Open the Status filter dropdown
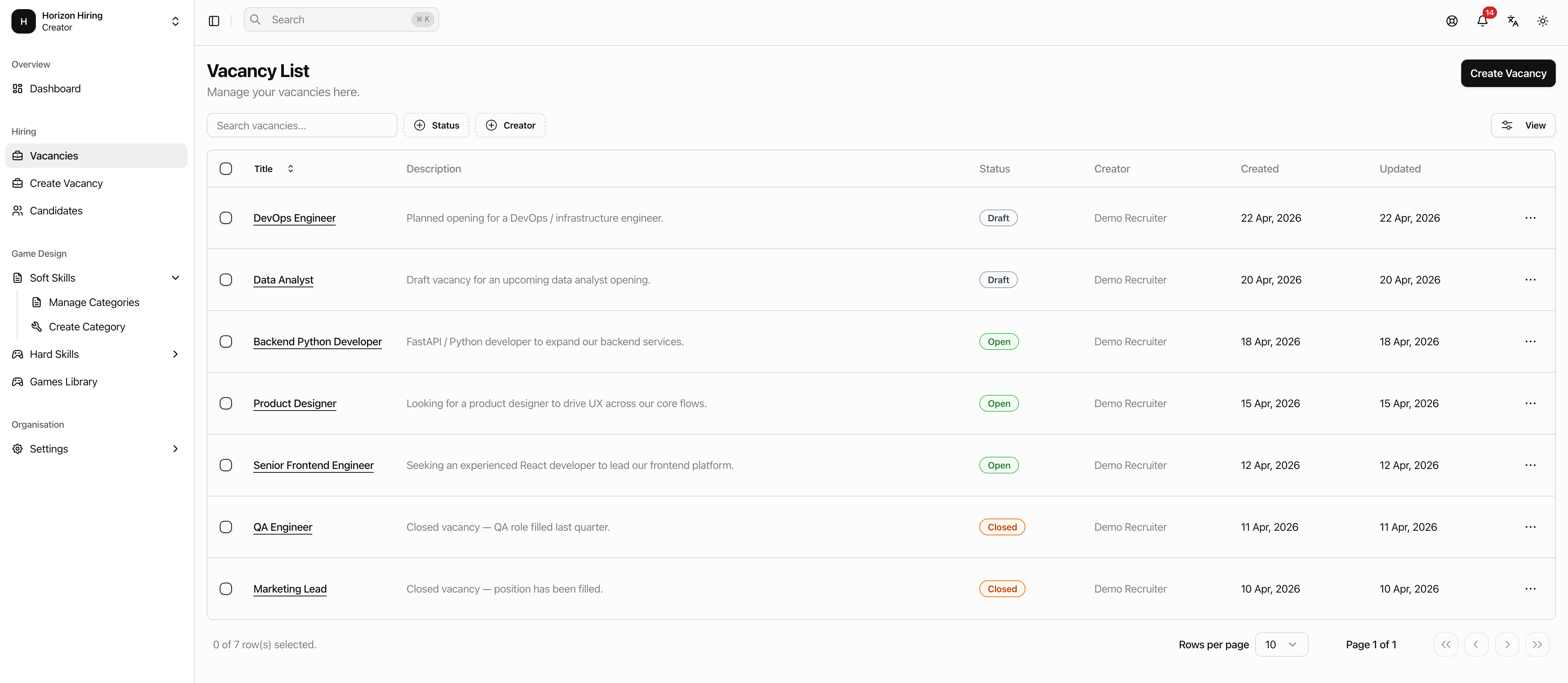The image size is (1568, 683). 436,126
